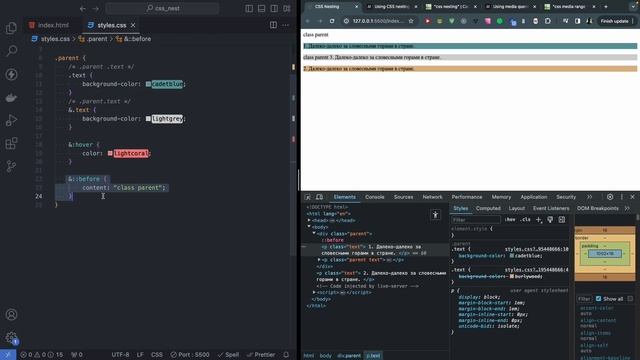The image size is (640, 360).
Task: Change end of line sequence LF
Action: (x=140, y=355)
